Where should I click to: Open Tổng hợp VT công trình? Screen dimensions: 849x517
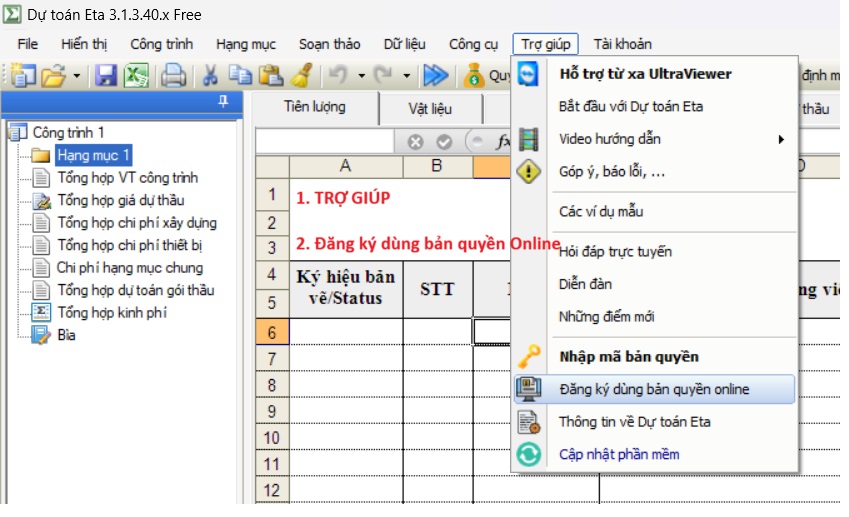(128, 178)
